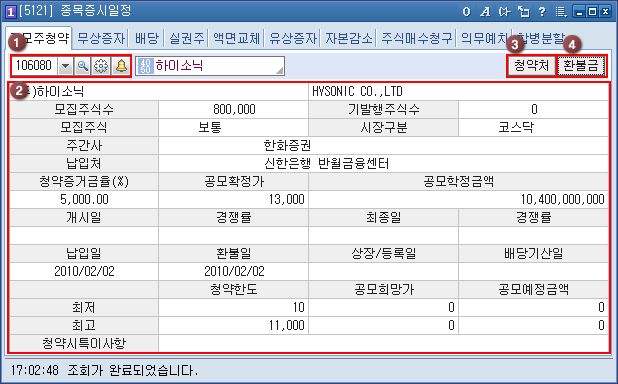
Task: Click the title bar font 'A' icon
Action: pyautogui.click(x=485, y=12)
